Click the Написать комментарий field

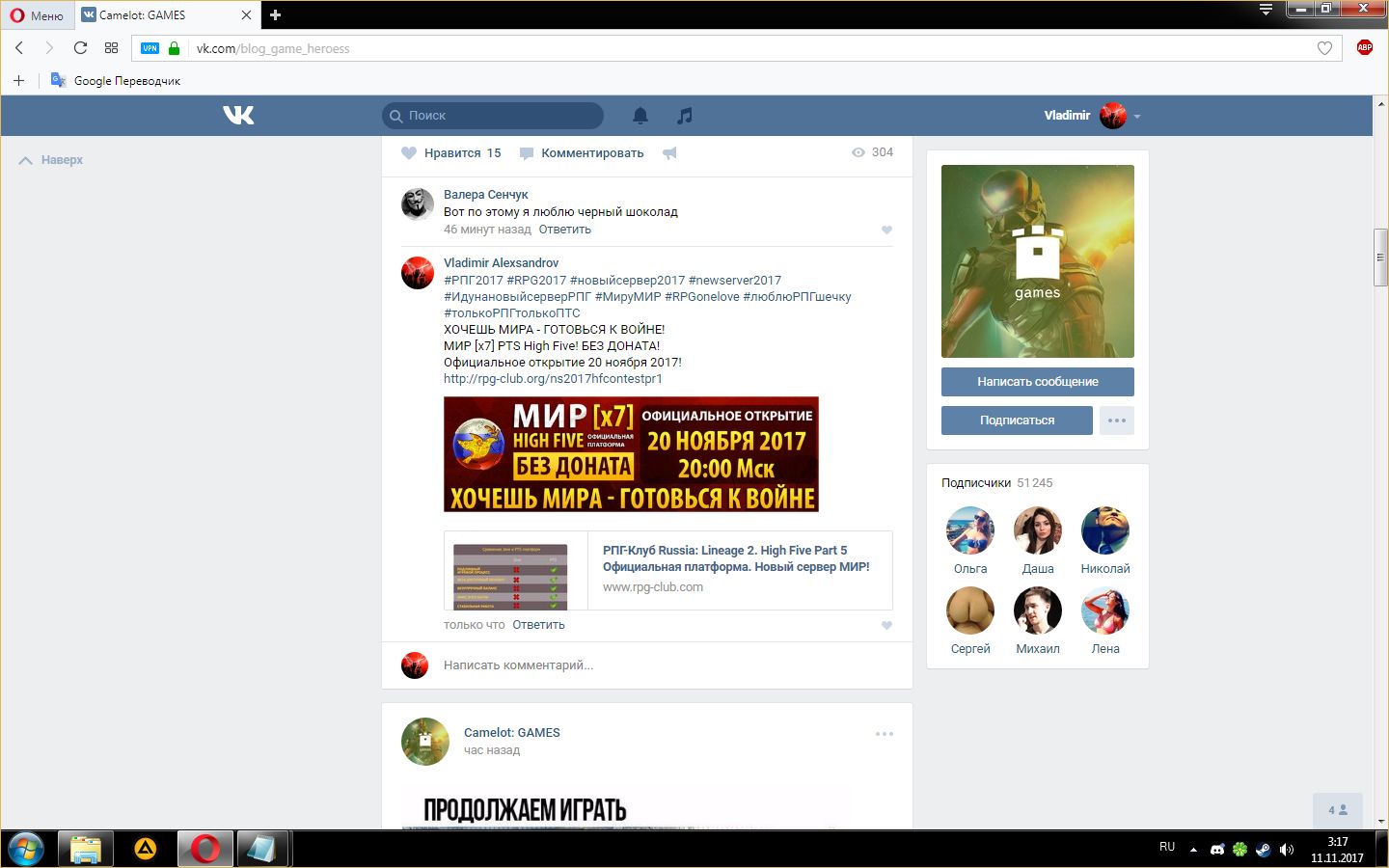point(667,665)
